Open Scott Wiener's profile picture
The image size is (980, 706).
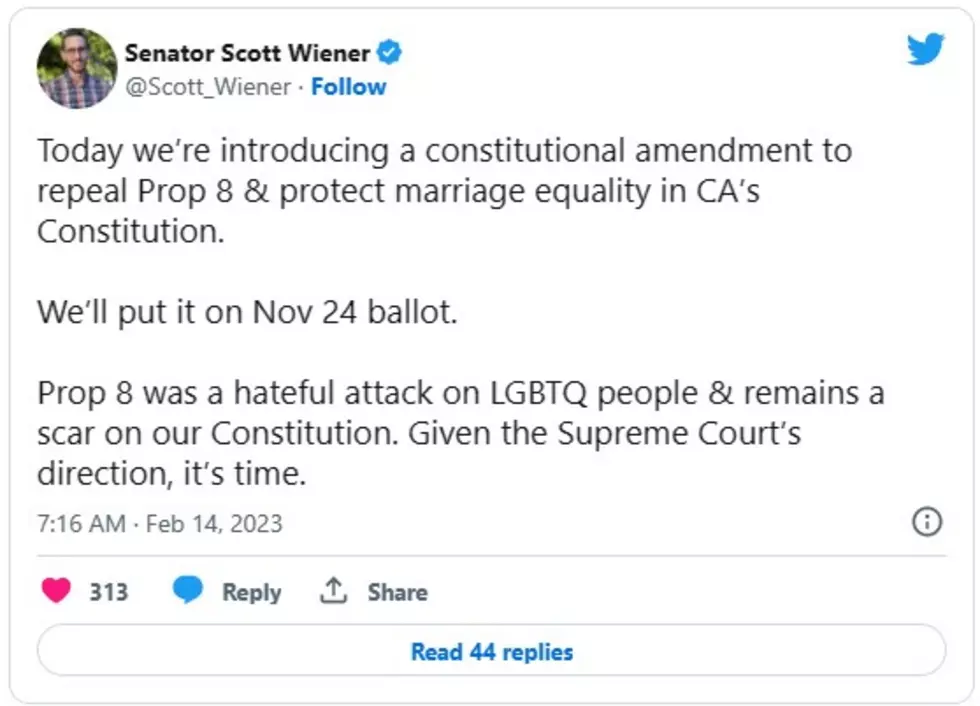(x=77, y=68)
